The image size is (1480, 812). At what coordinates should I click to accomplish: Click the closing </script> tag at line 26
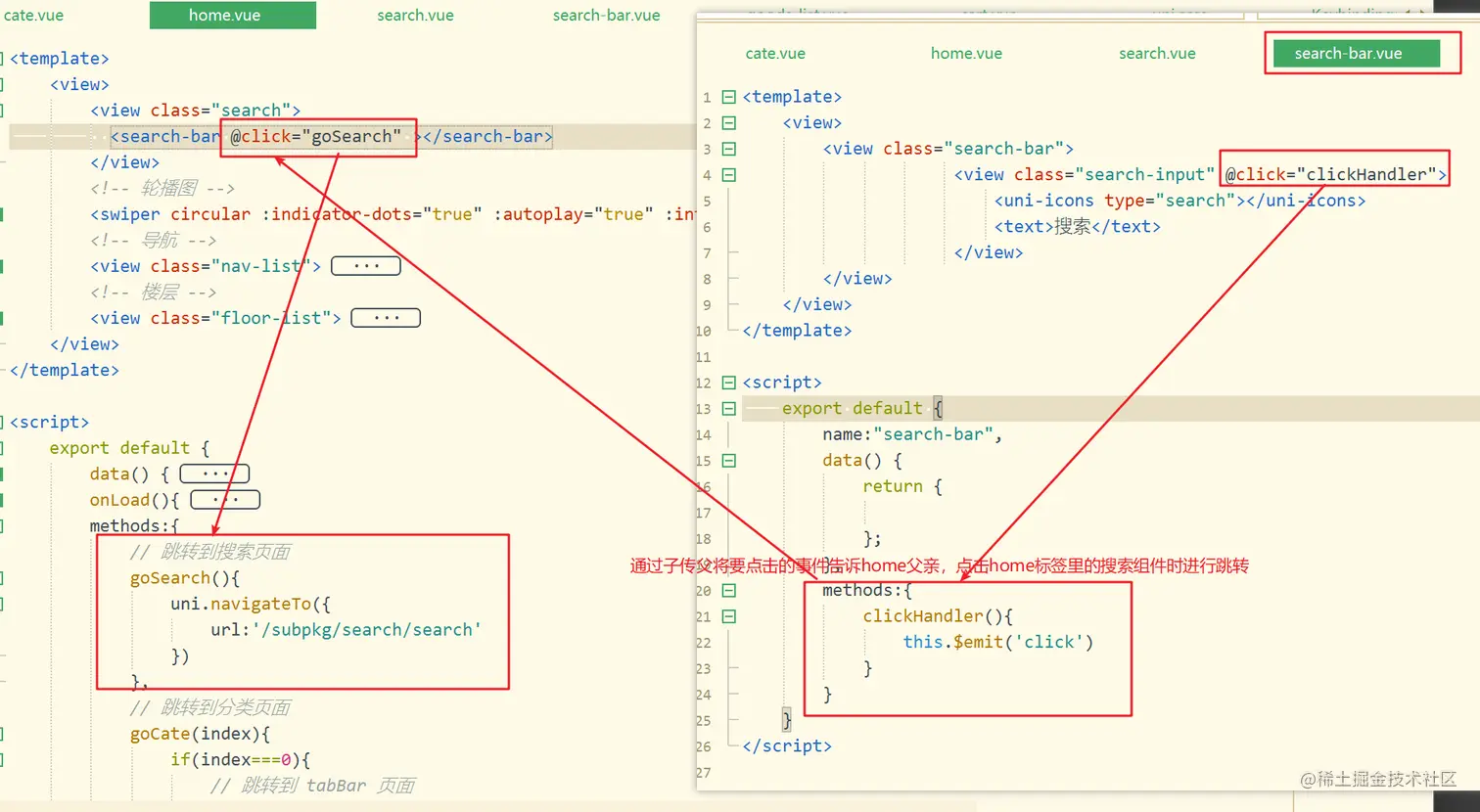point(787,746)
